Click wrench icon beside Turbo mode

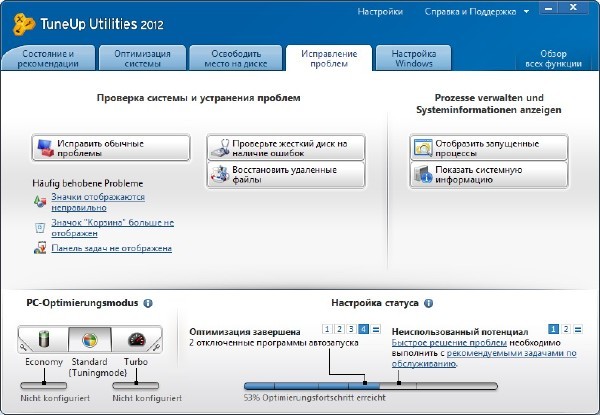(x=157, y=347)
